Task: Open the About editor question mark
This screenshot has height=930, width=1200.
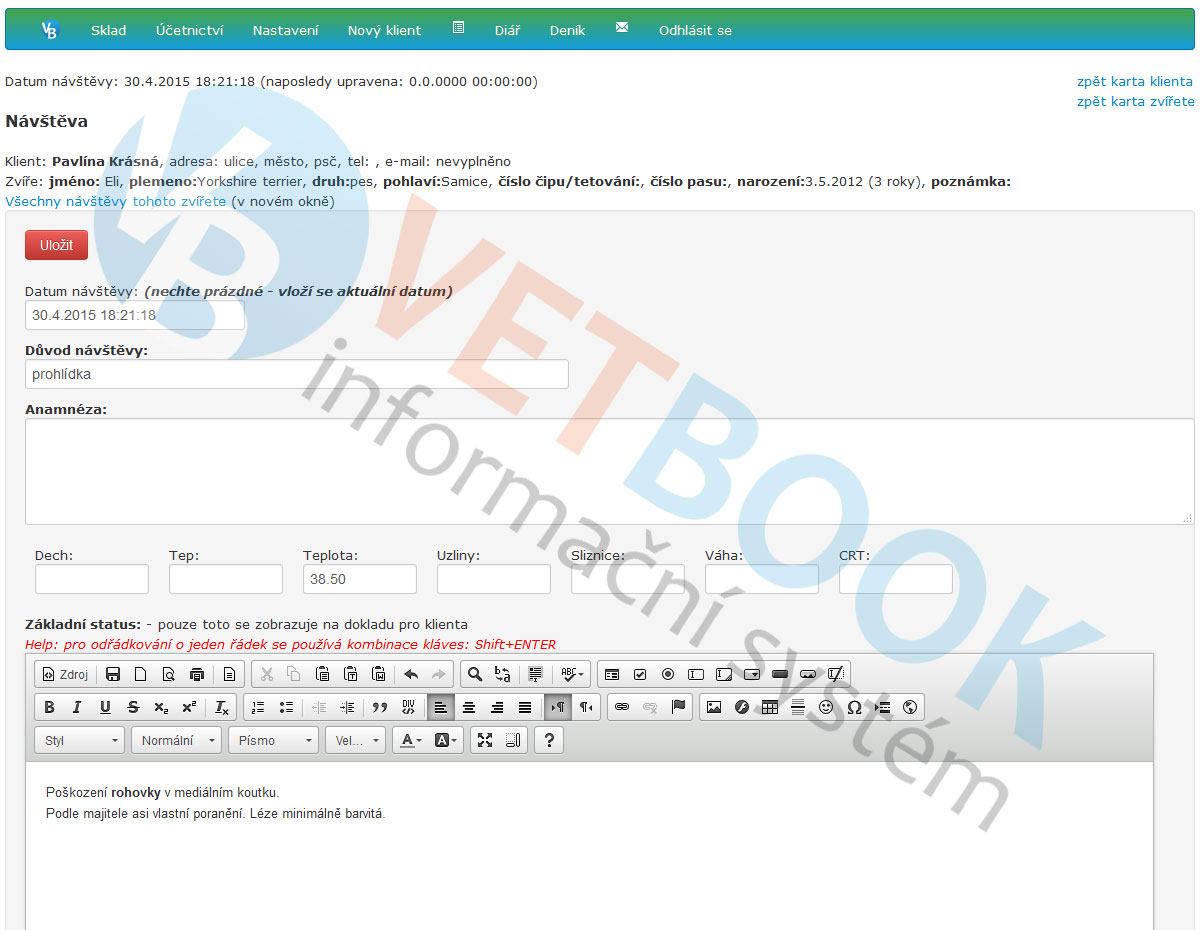Action: tap(549, 741)
